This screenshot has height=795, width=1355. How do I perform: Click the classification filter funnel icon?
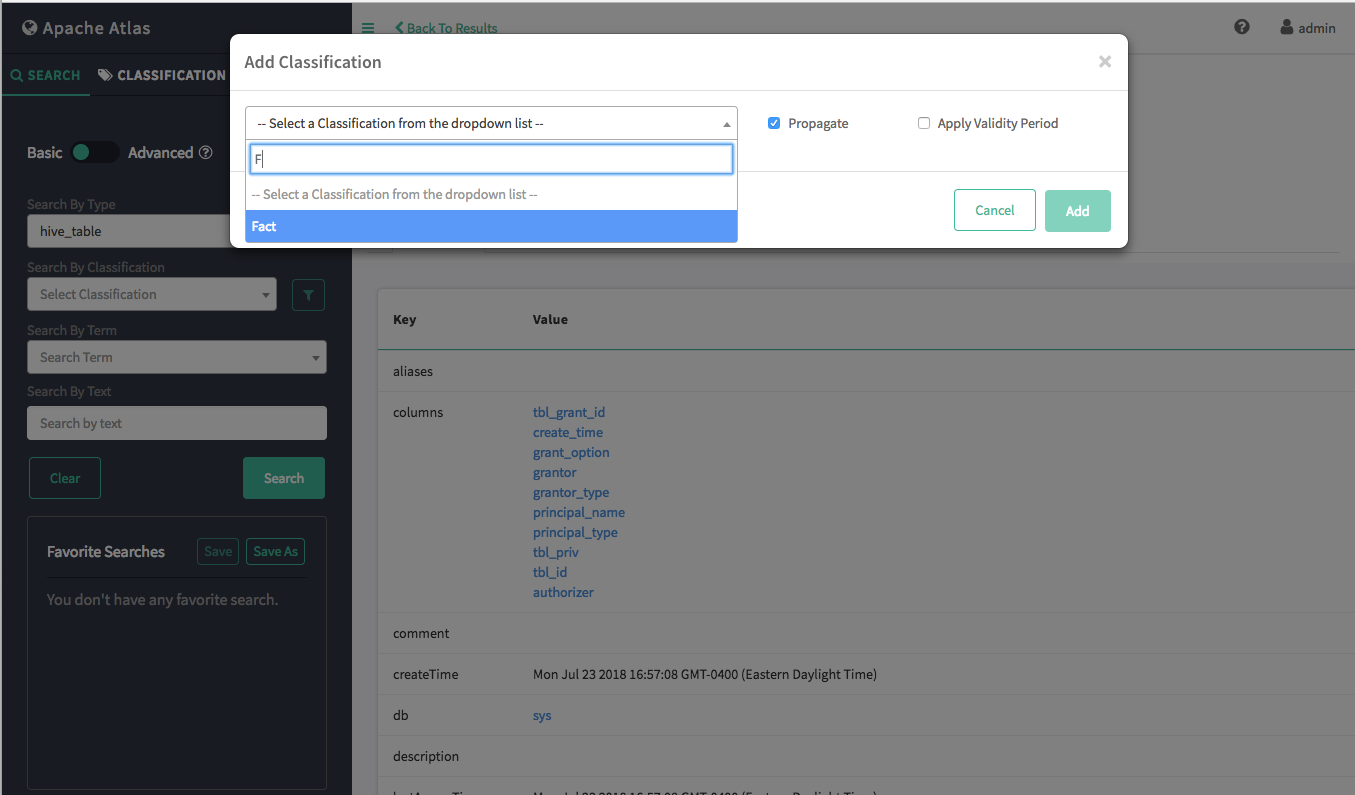(308, 295)
